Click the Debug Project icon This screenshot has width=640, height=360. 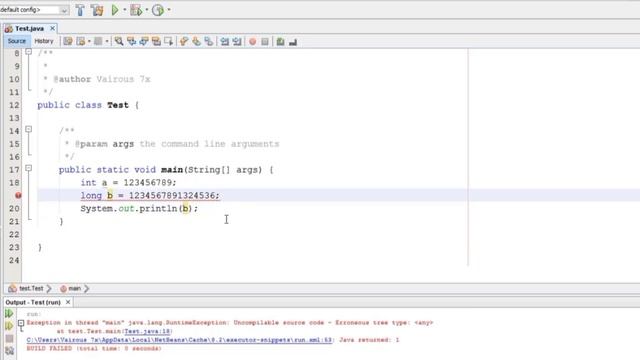(x=136, y=10)
